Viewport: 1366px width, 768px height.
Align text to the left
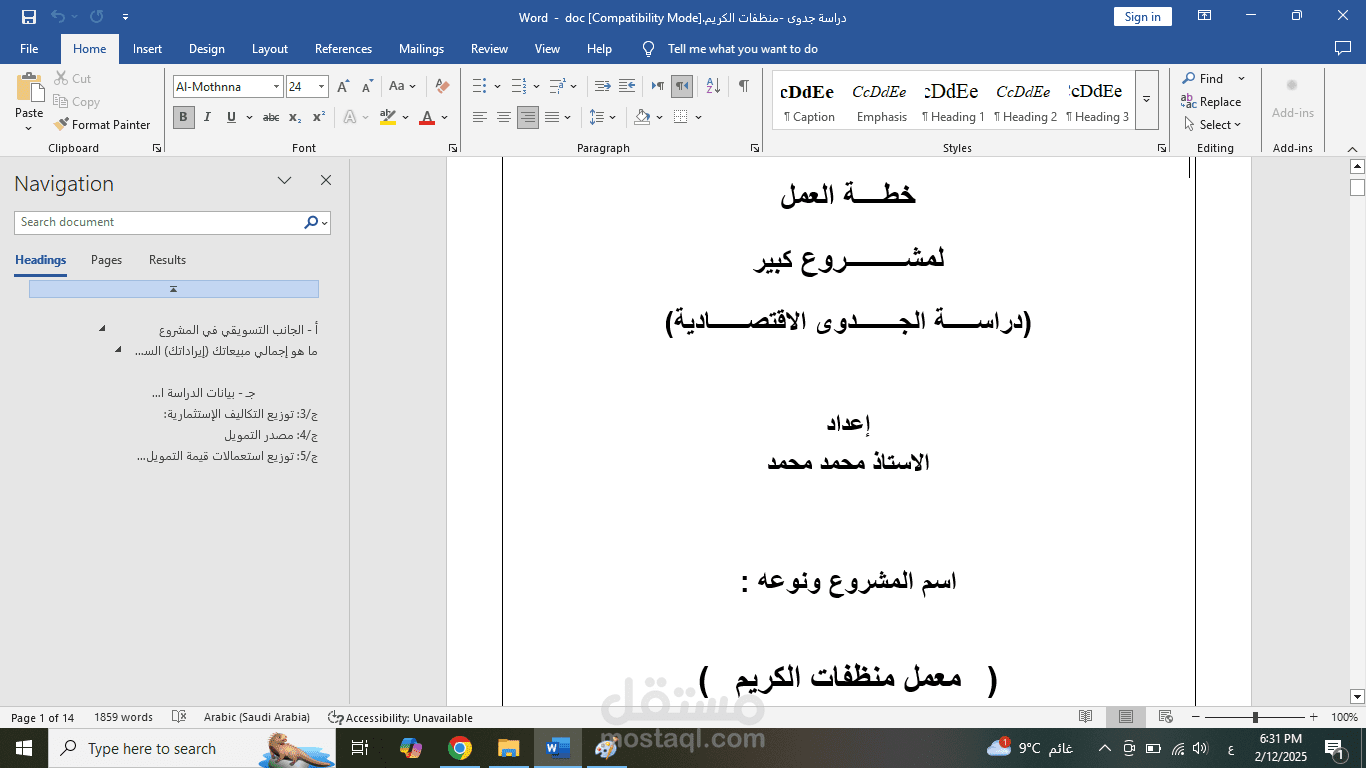coord(480,117)
